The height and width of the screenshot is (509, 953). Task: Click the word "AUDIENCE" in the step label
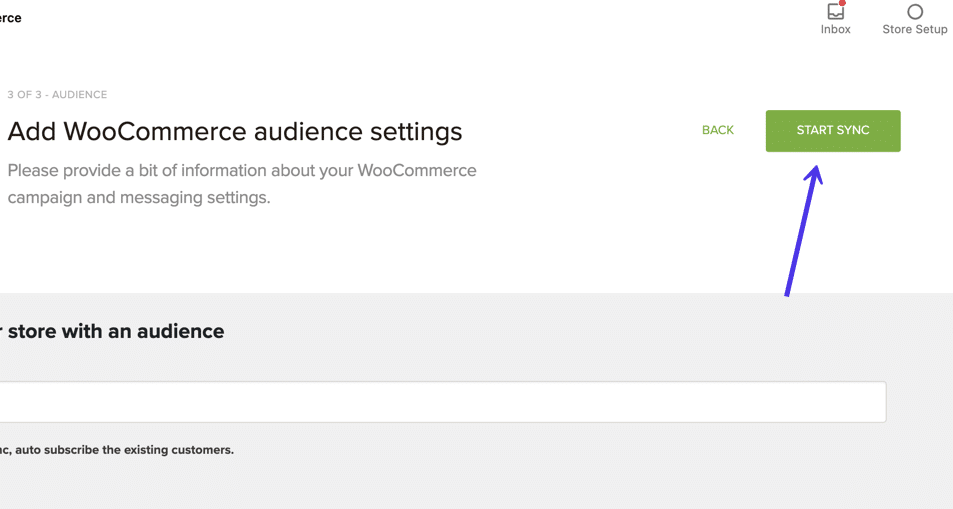(x=79, y=95)
